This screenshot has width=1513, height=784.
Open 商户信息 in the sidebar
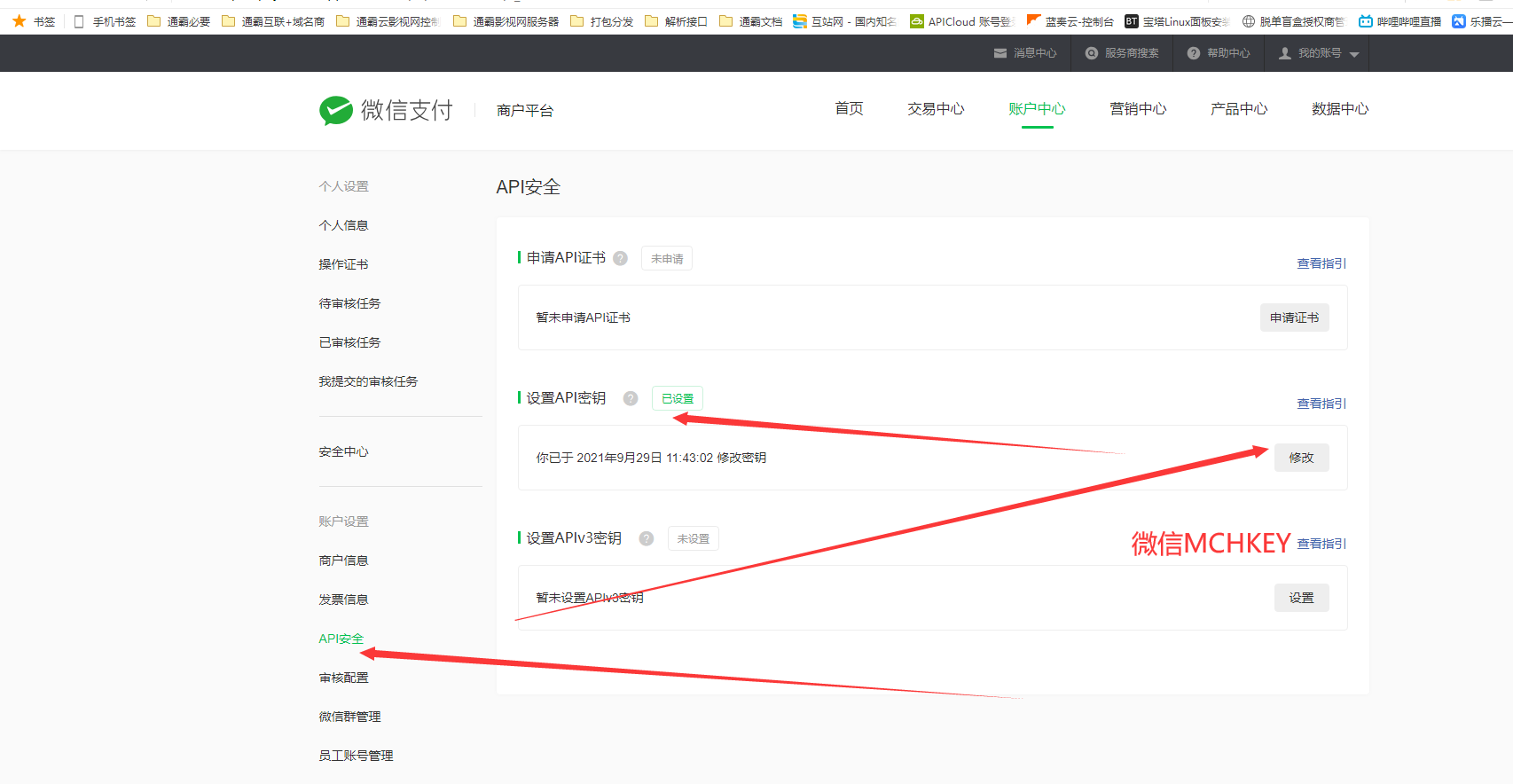coord(343,561)
